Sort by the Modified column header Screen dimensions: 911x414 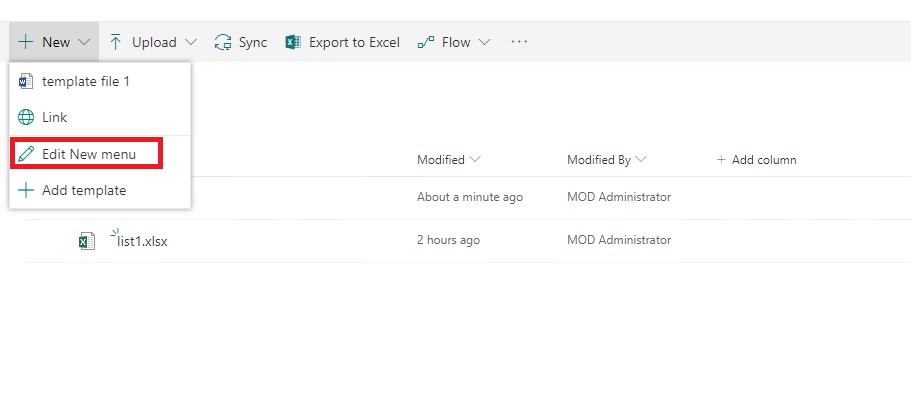440,160
